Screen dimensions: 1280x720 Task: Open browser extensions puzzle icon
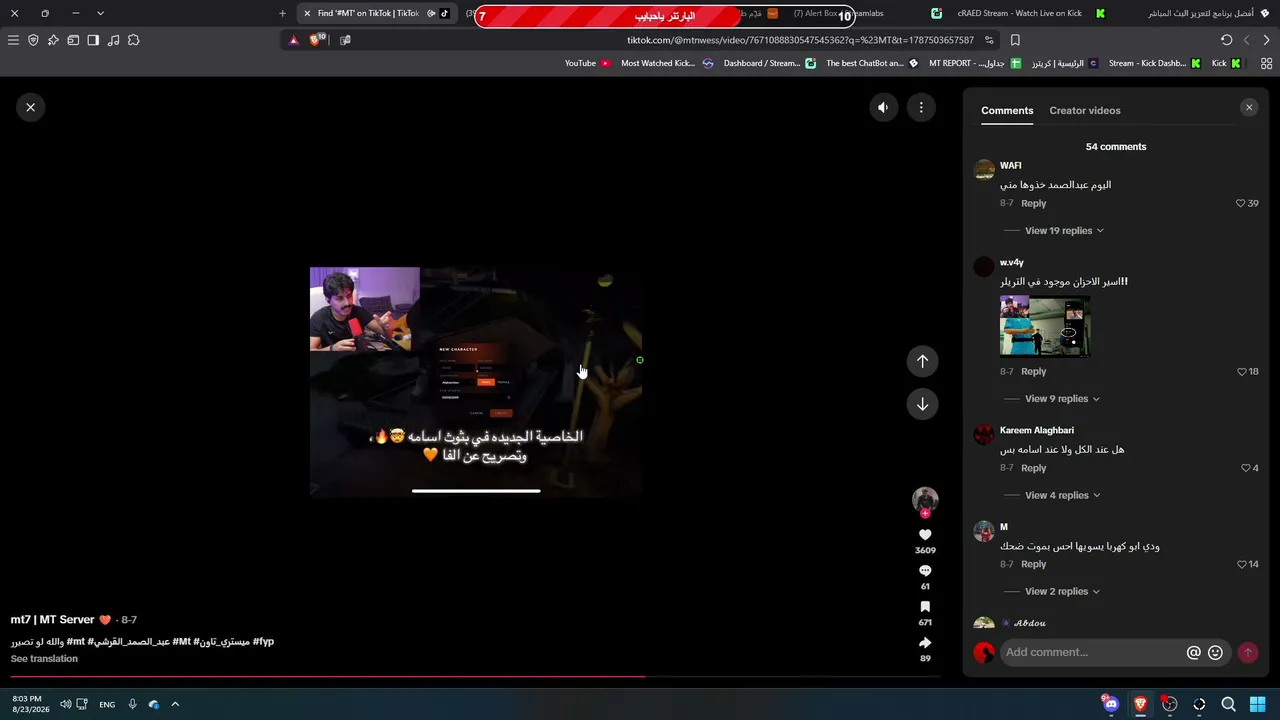click(x=133, y=40)
